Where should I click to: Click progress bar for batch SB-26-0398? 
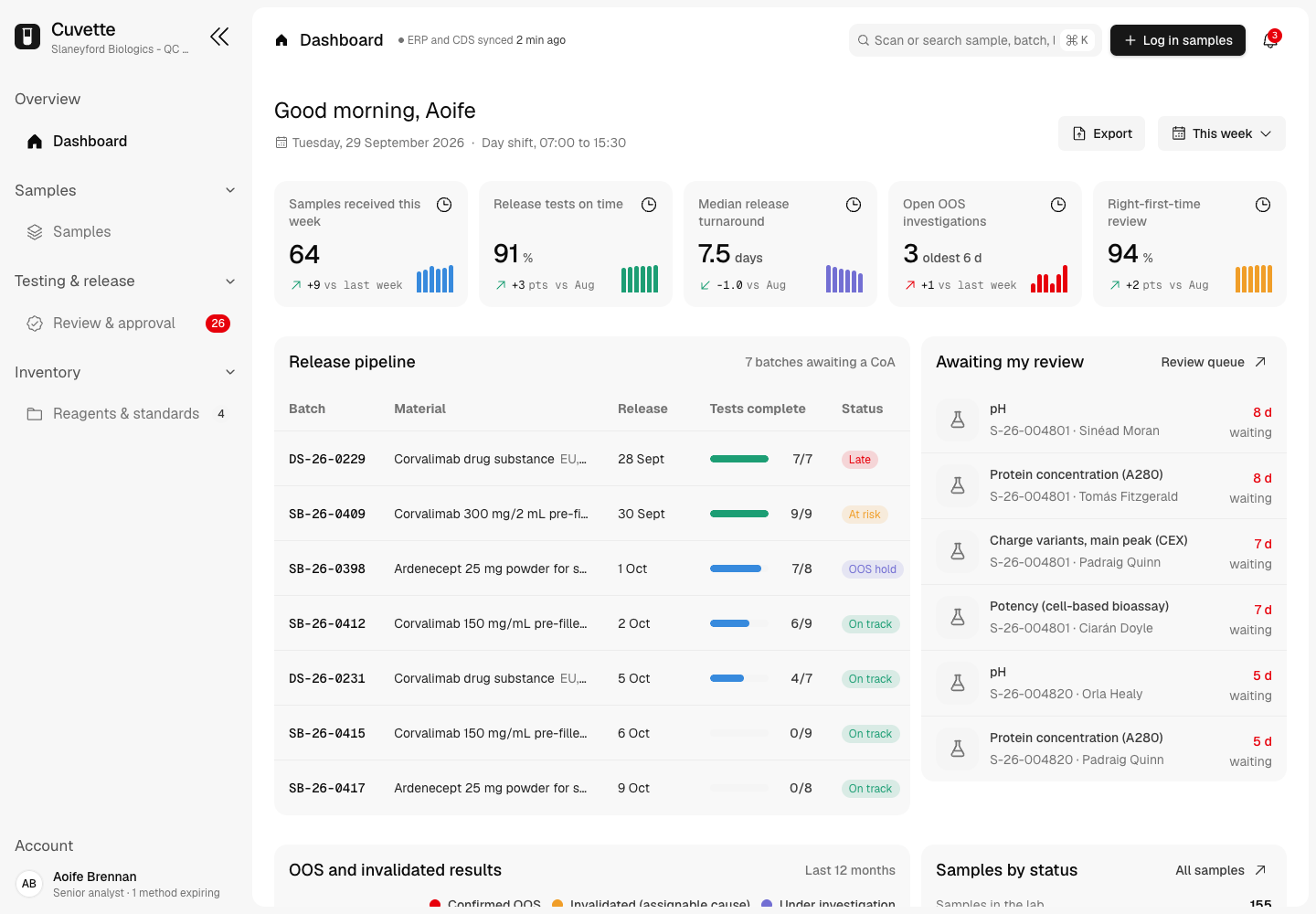(739, 569)
